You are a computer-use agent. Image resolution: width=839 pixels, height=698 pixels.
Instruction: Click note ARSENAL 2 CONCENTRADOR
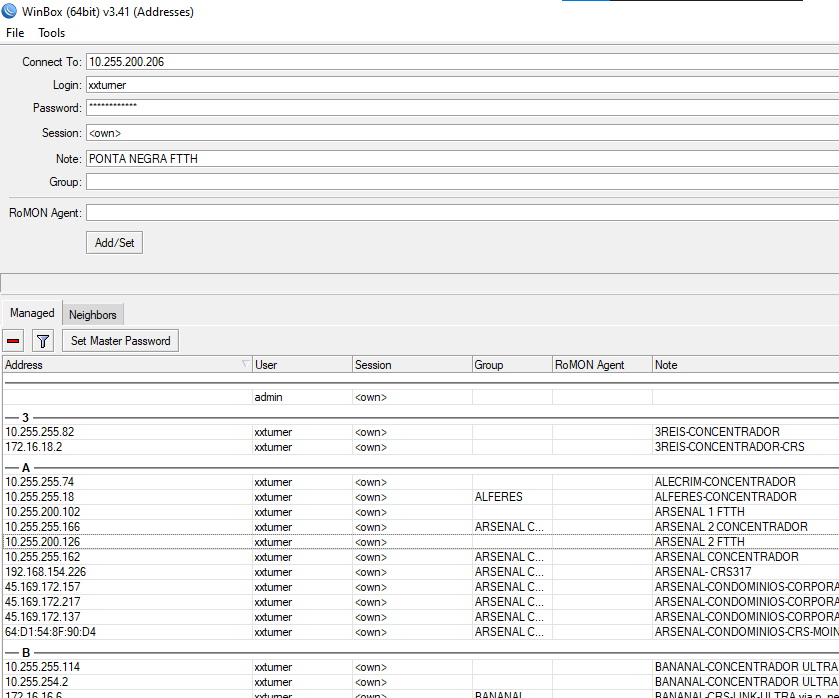[731, 527]
